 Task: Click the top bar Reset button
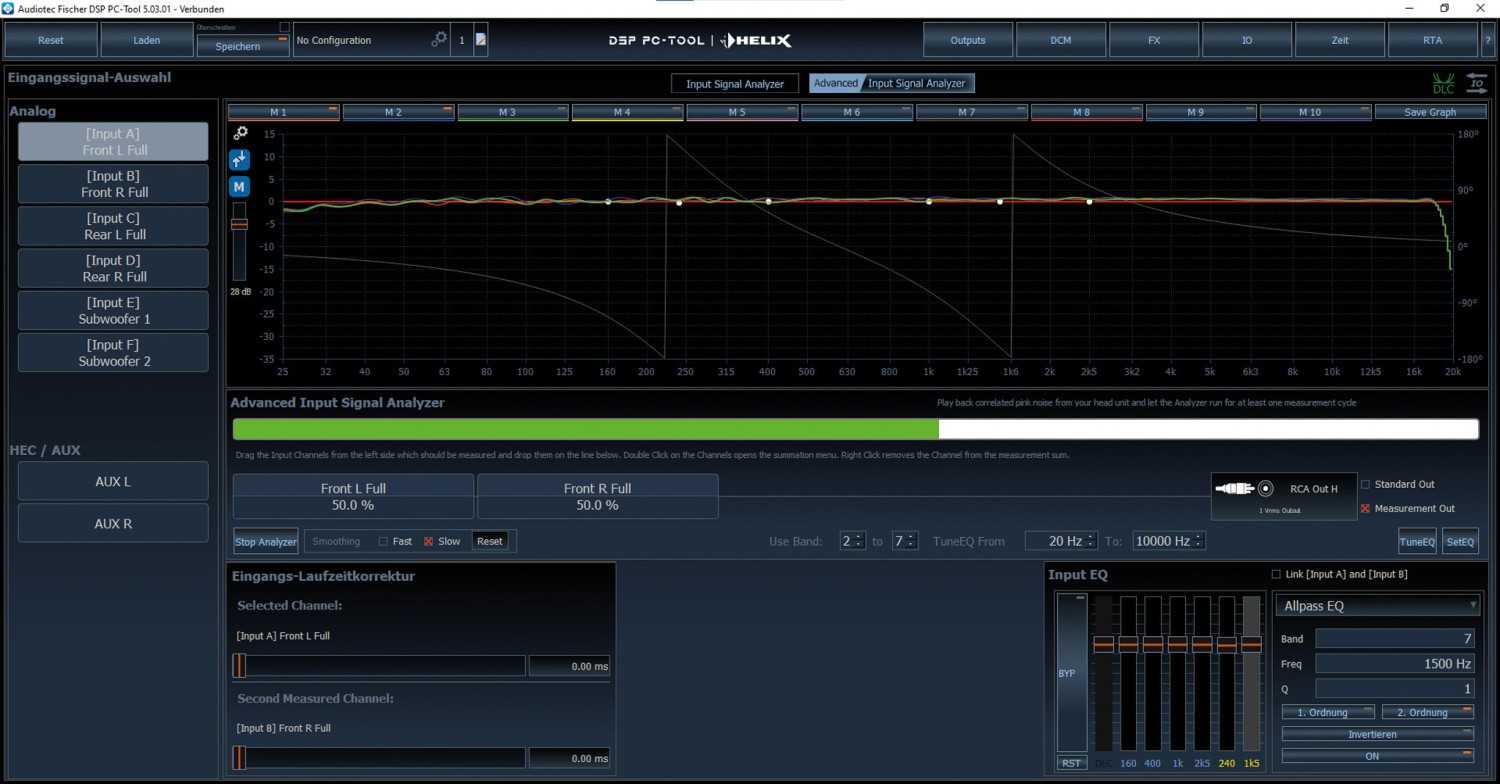(51, 40)
